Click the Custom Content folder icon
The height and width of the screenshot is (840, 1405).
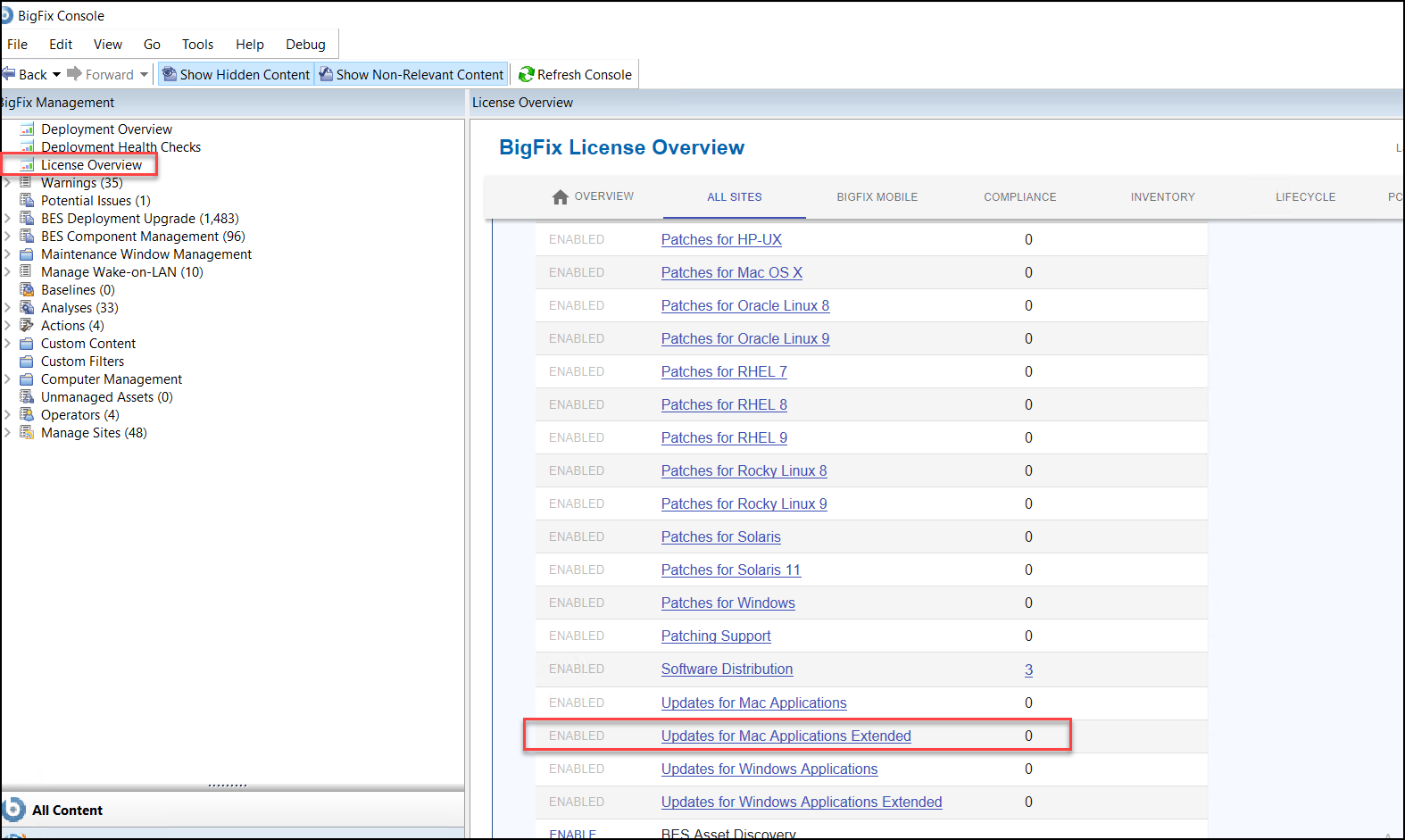pos(27,344)
